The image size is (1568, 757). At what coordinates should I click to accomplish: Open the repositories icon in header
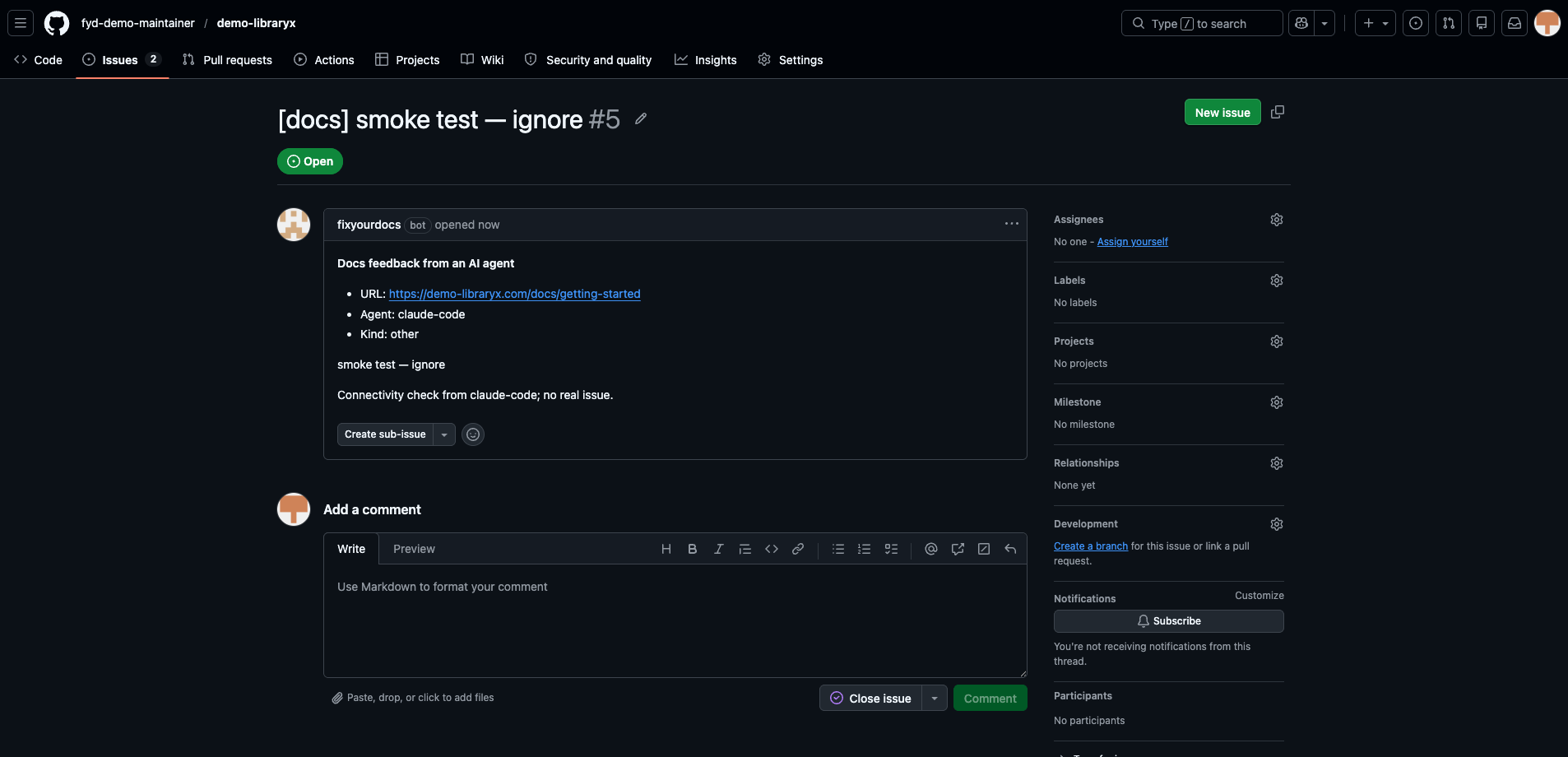click(1482, 23)
